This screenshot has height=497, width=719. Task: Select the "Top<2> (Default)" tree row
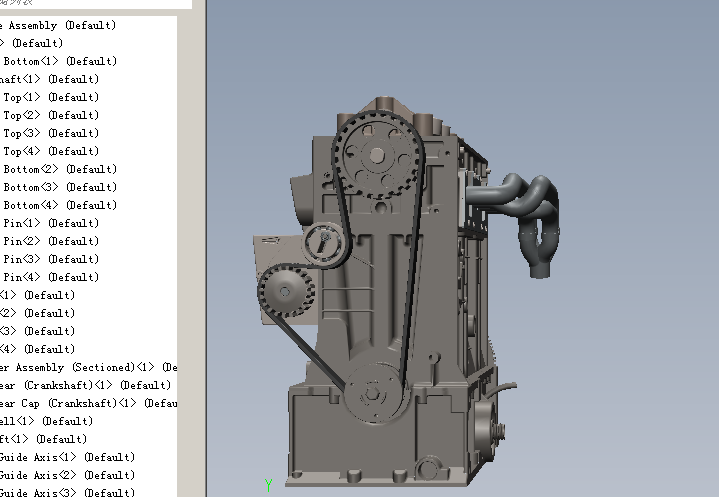50,115
